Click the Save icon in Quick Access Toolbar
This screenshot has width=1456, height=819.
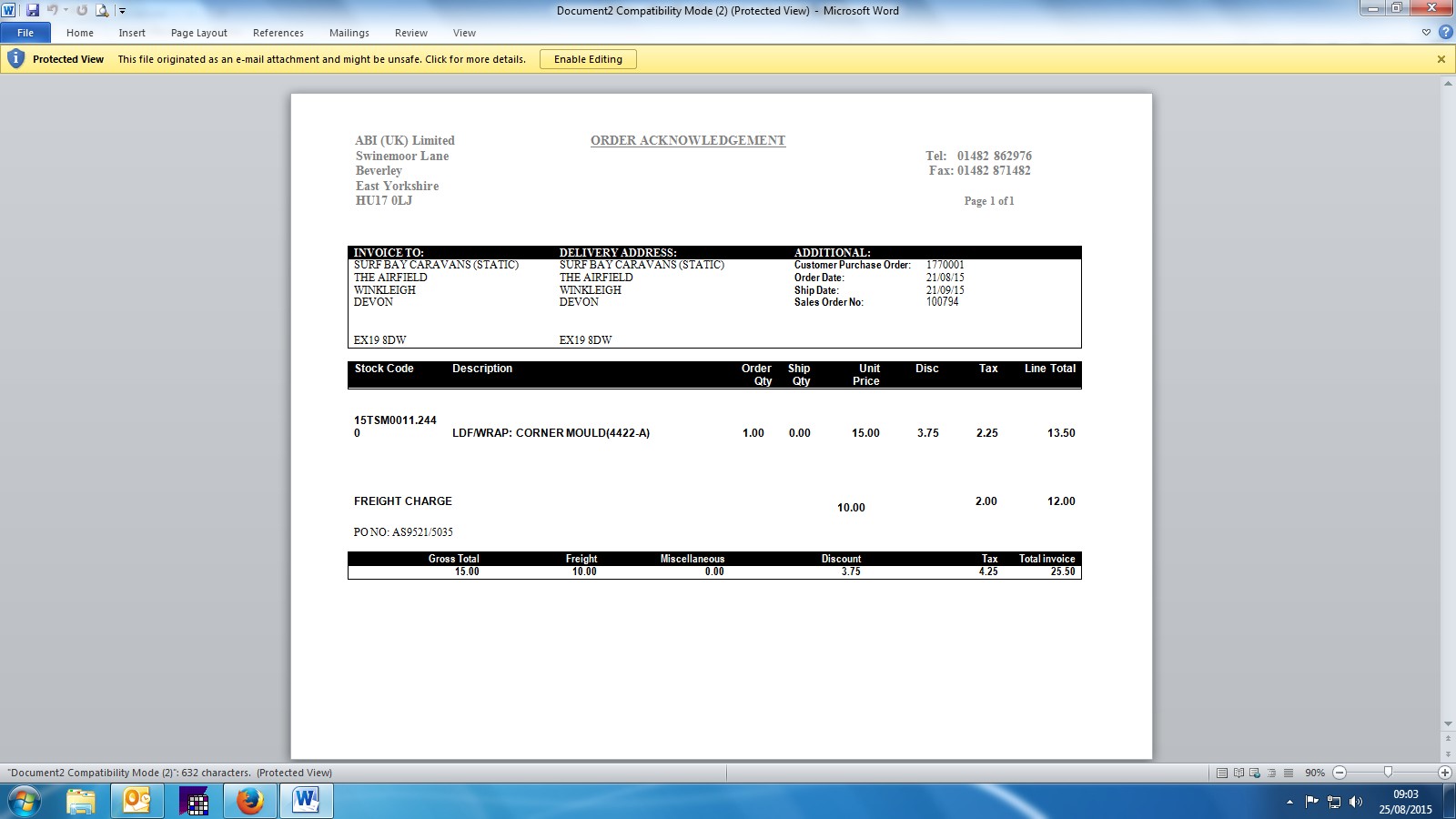coord(33,10)
